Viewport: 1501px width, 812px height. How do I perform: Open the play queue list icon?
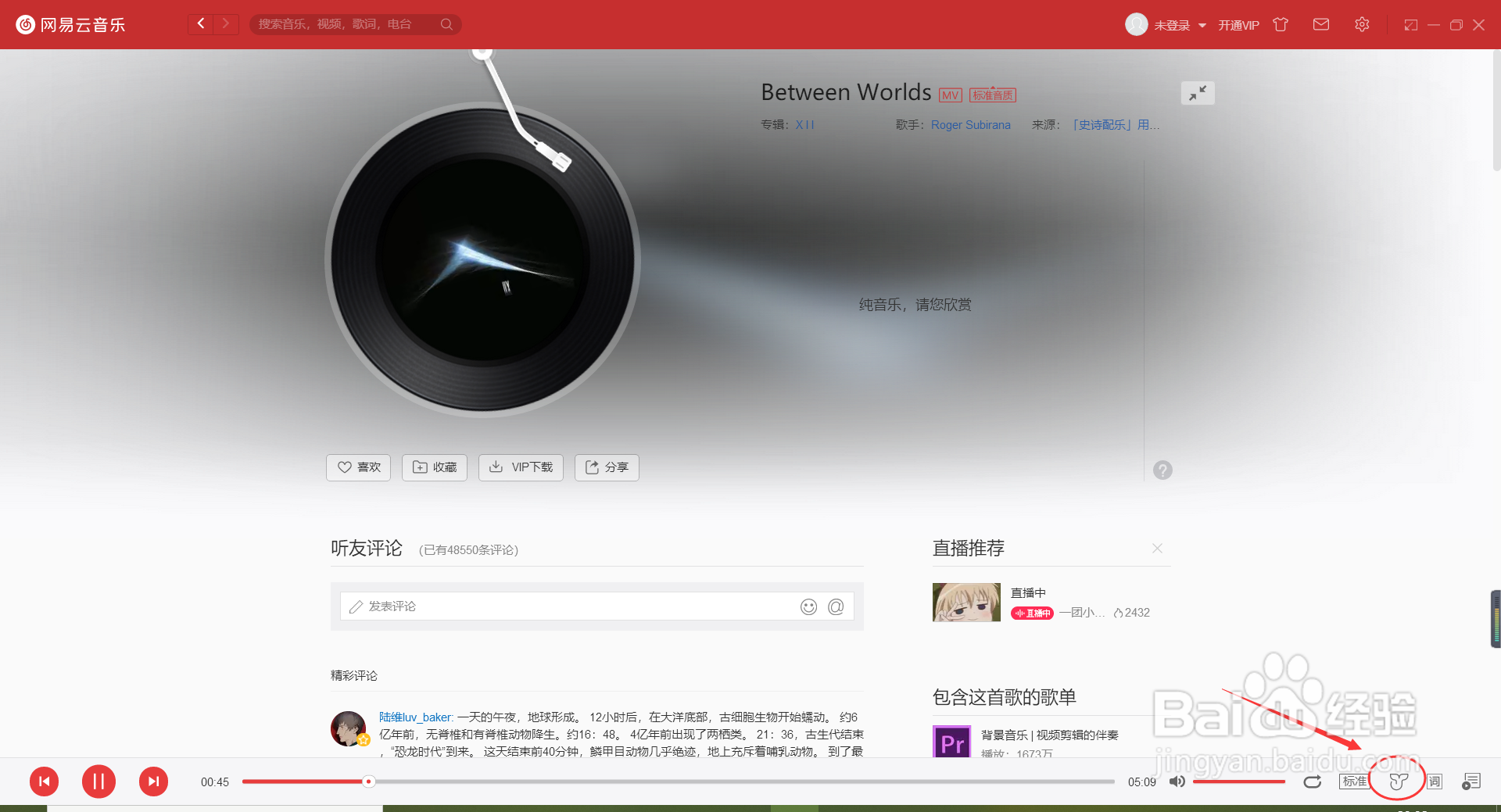[1471, 782]
